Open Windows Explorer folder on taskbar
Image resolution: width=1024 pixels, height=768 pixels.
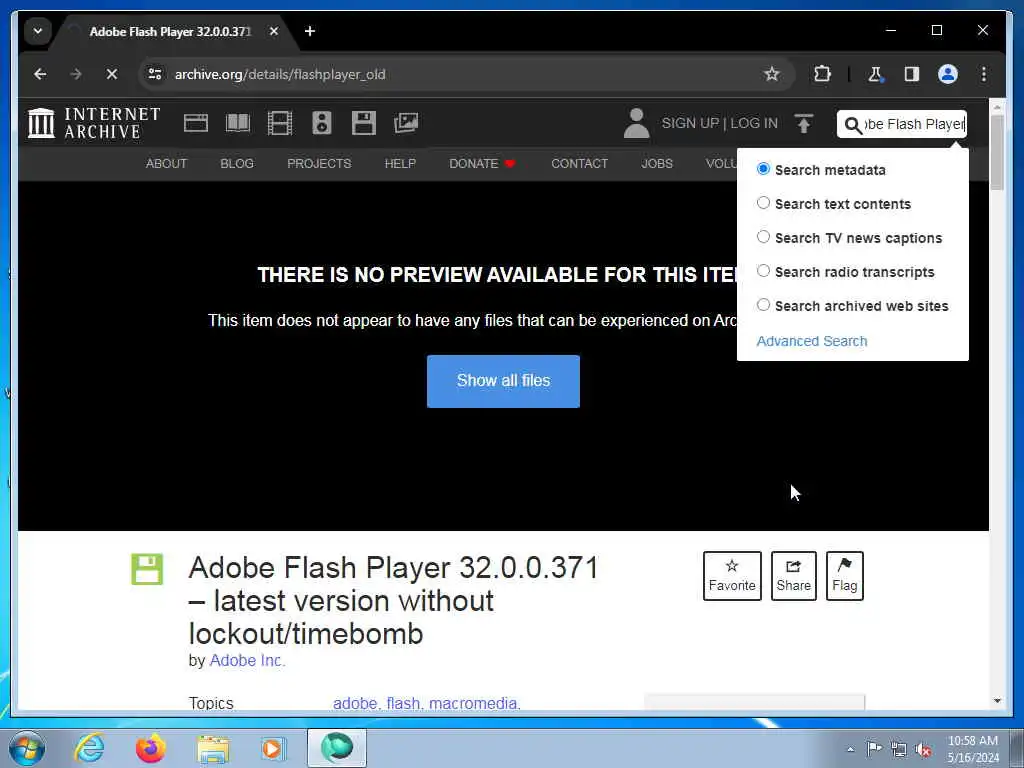click(x=213, y=748)
